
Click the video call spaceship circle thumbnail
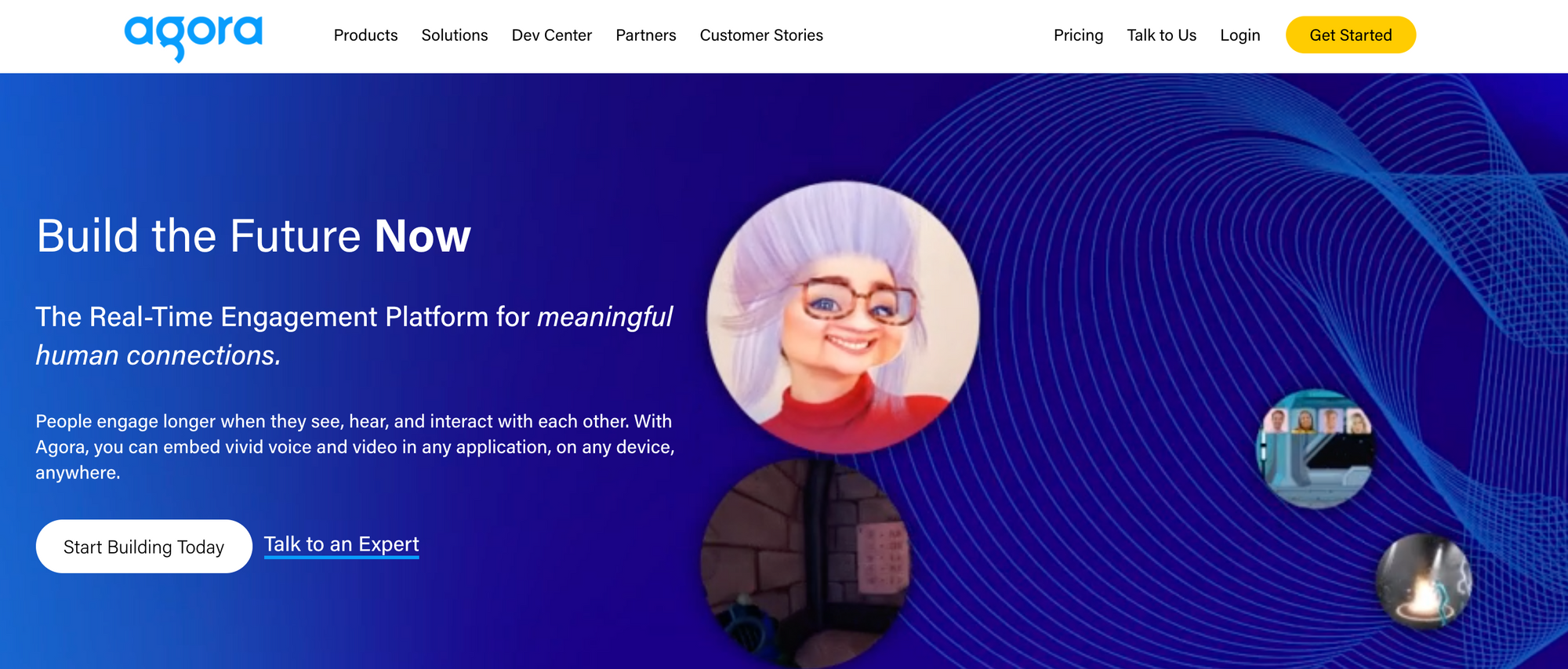click(1315, 449)
